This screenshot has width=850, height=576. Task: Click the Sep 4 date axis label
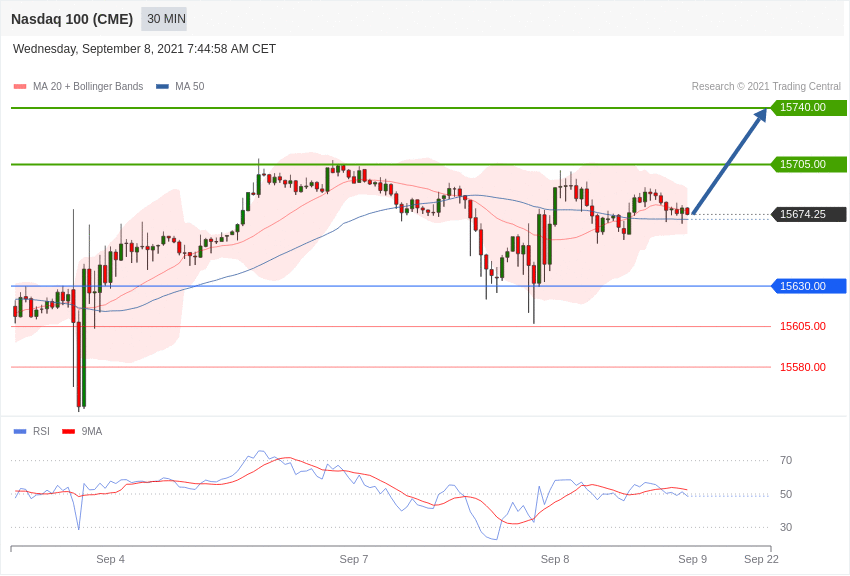click(x=111, y=559)
